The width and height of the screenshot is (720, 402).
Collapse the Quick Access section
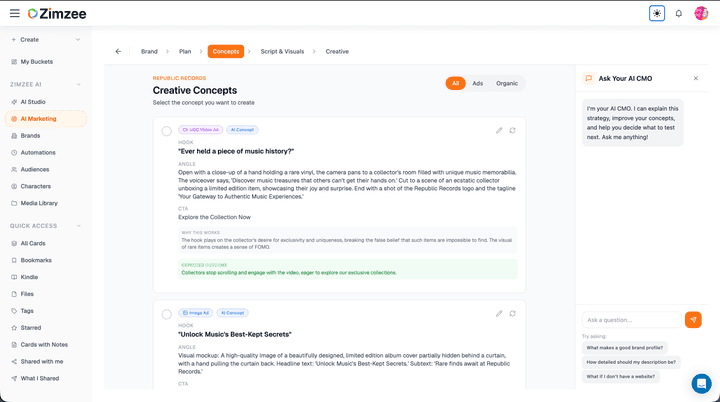click(78, 226)
